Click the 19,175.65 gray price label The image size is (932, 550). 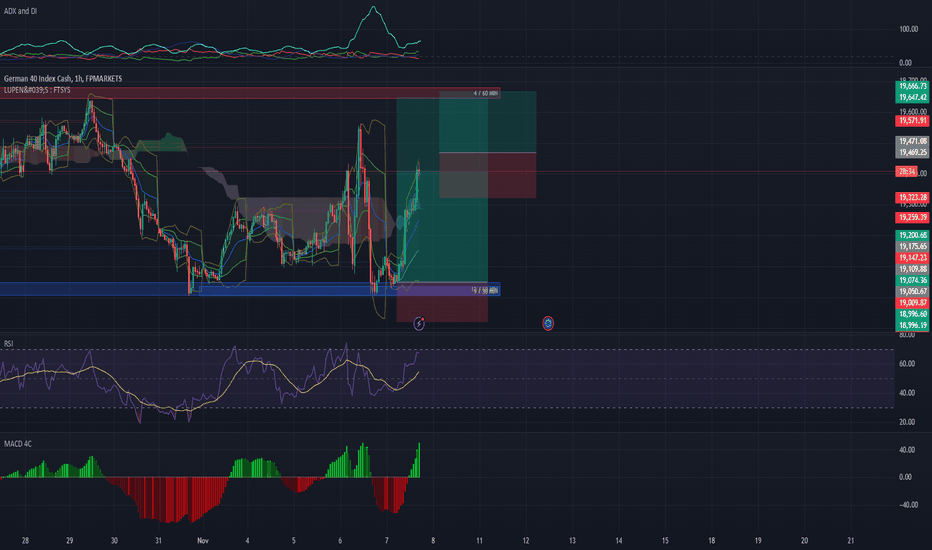click(912, 247)
